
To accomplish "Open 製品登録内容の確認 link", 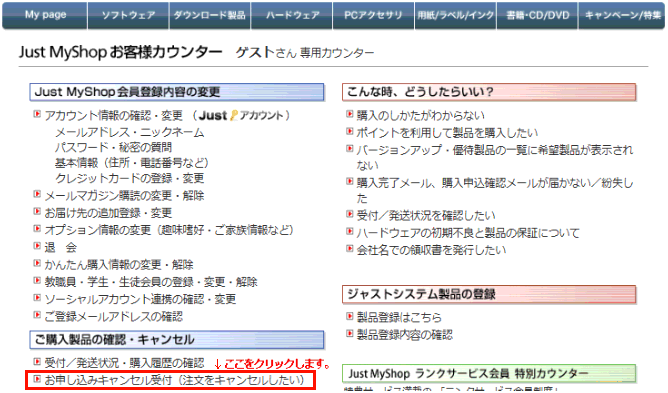I will 405,335.
